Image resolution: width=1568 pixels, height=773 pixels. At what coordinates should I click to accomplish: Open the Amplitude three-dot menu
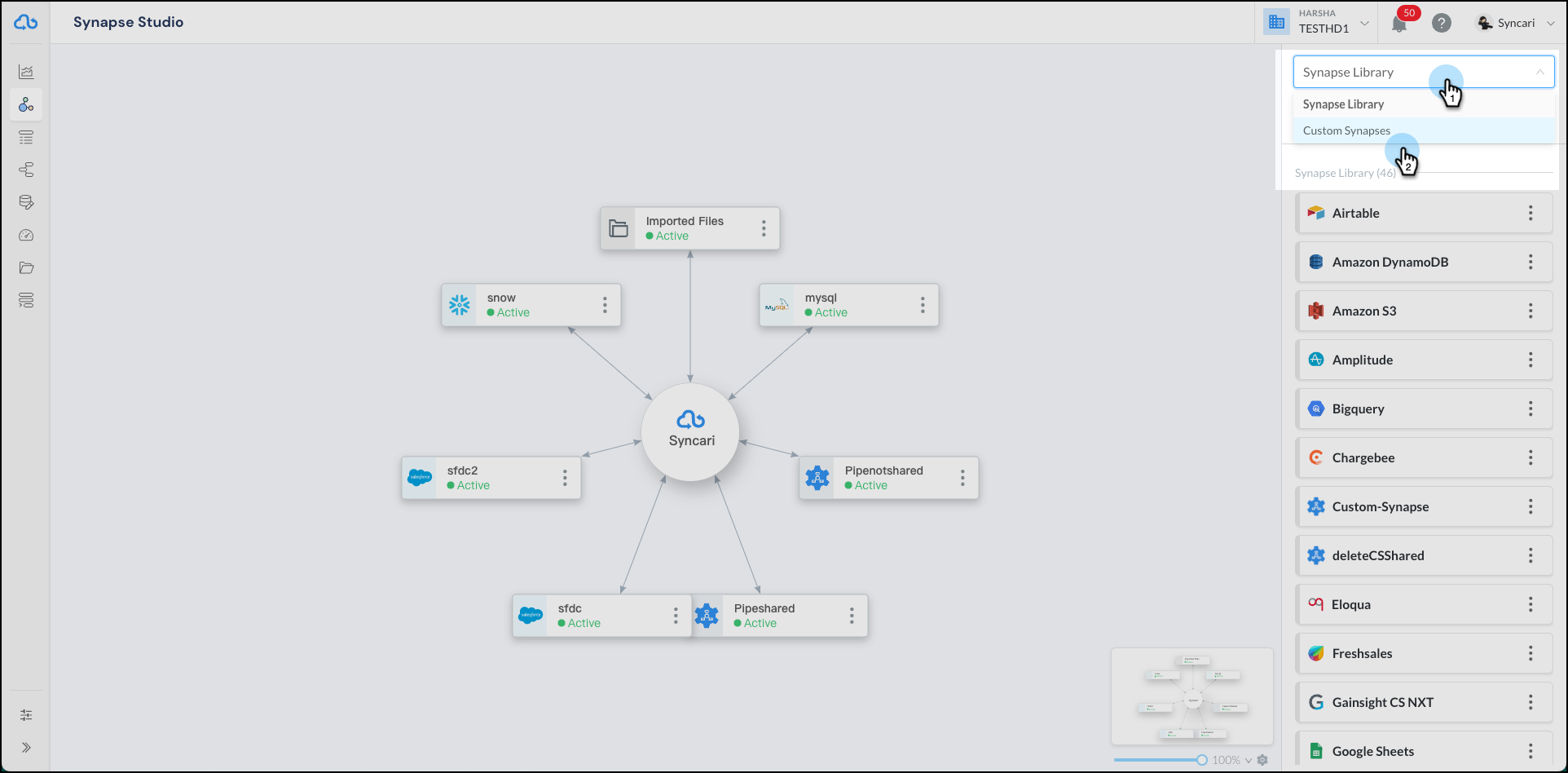click(x=1531, y=360)
